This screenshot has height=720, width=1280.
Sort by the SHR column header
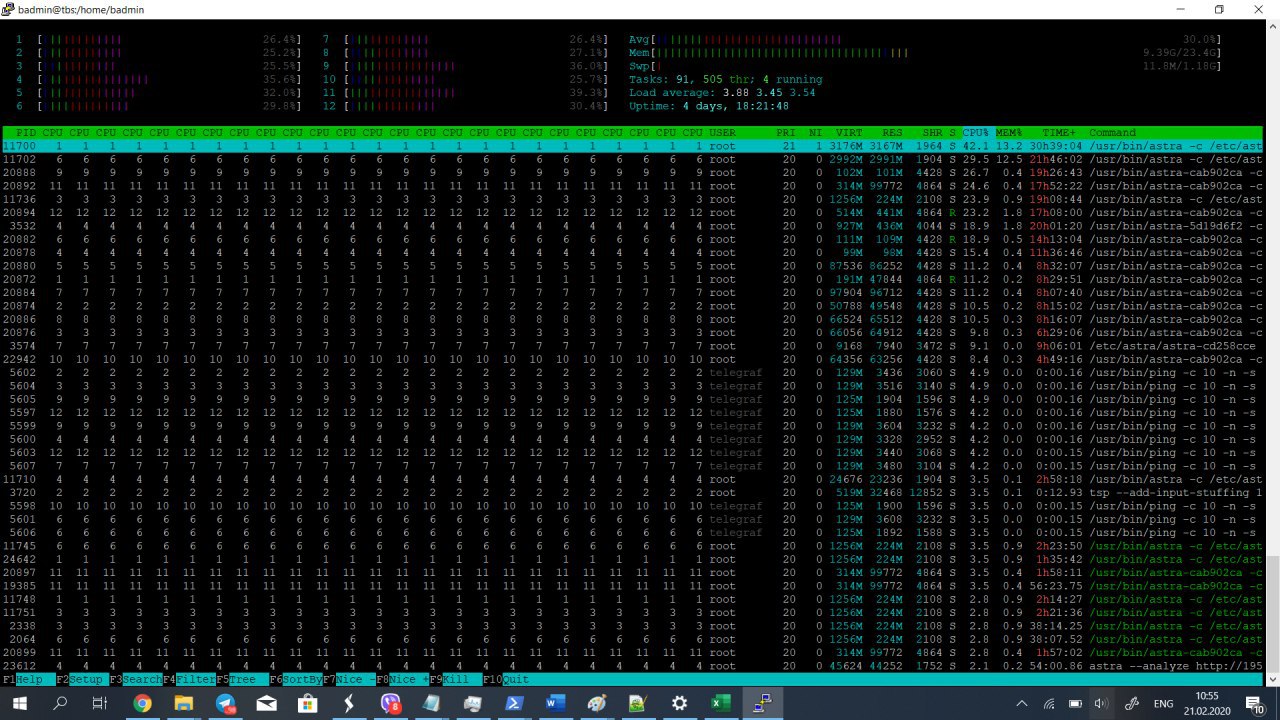click(x=933, y=132)
